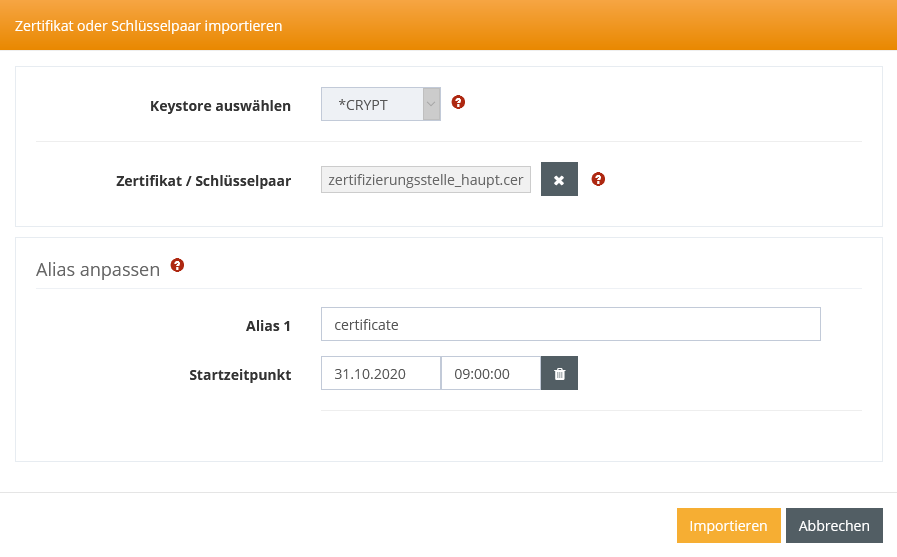Click the orange dialog title bar text
The width and height of the screenshot is (897, 557).
click(x=148, y=26)
